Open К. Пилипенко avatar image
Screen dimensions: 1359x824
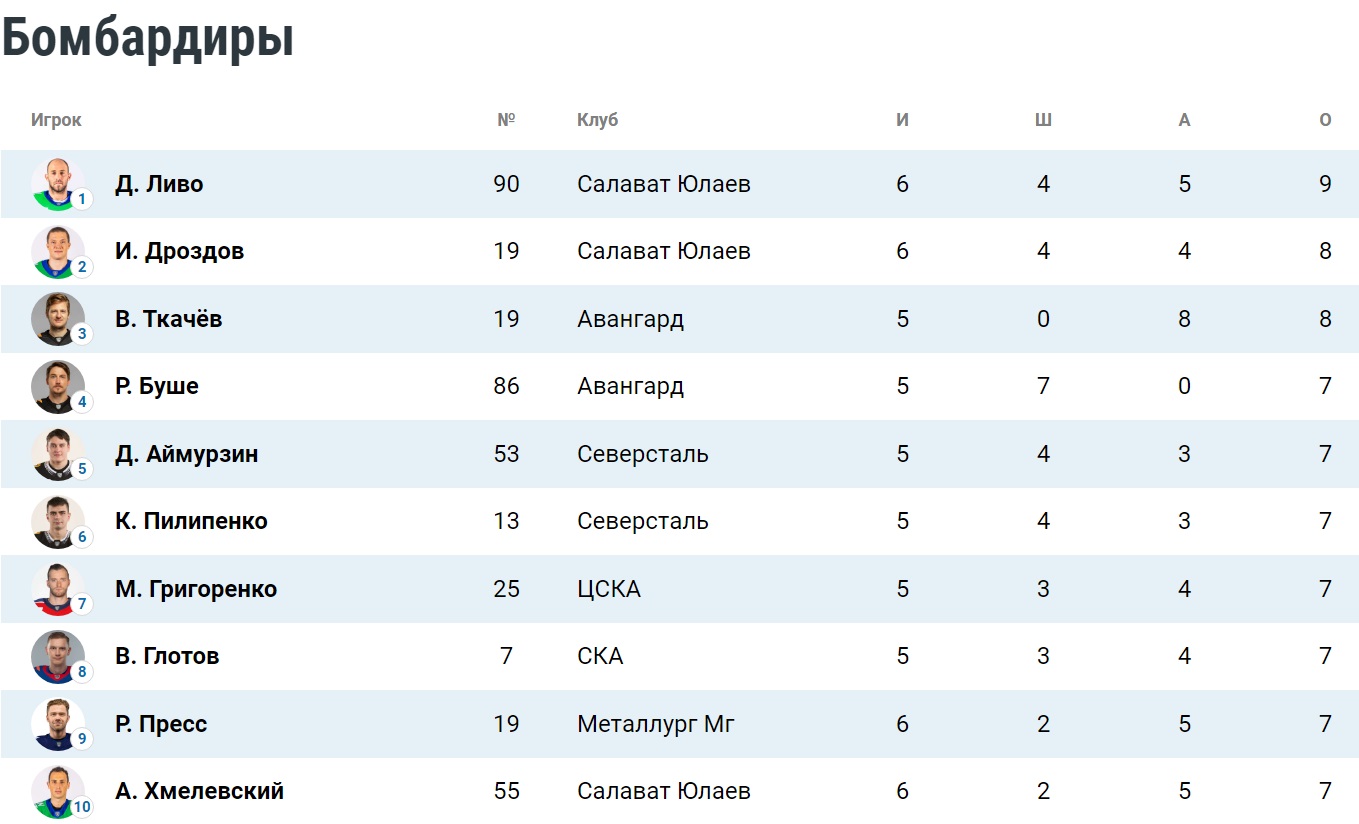[58, 521]
